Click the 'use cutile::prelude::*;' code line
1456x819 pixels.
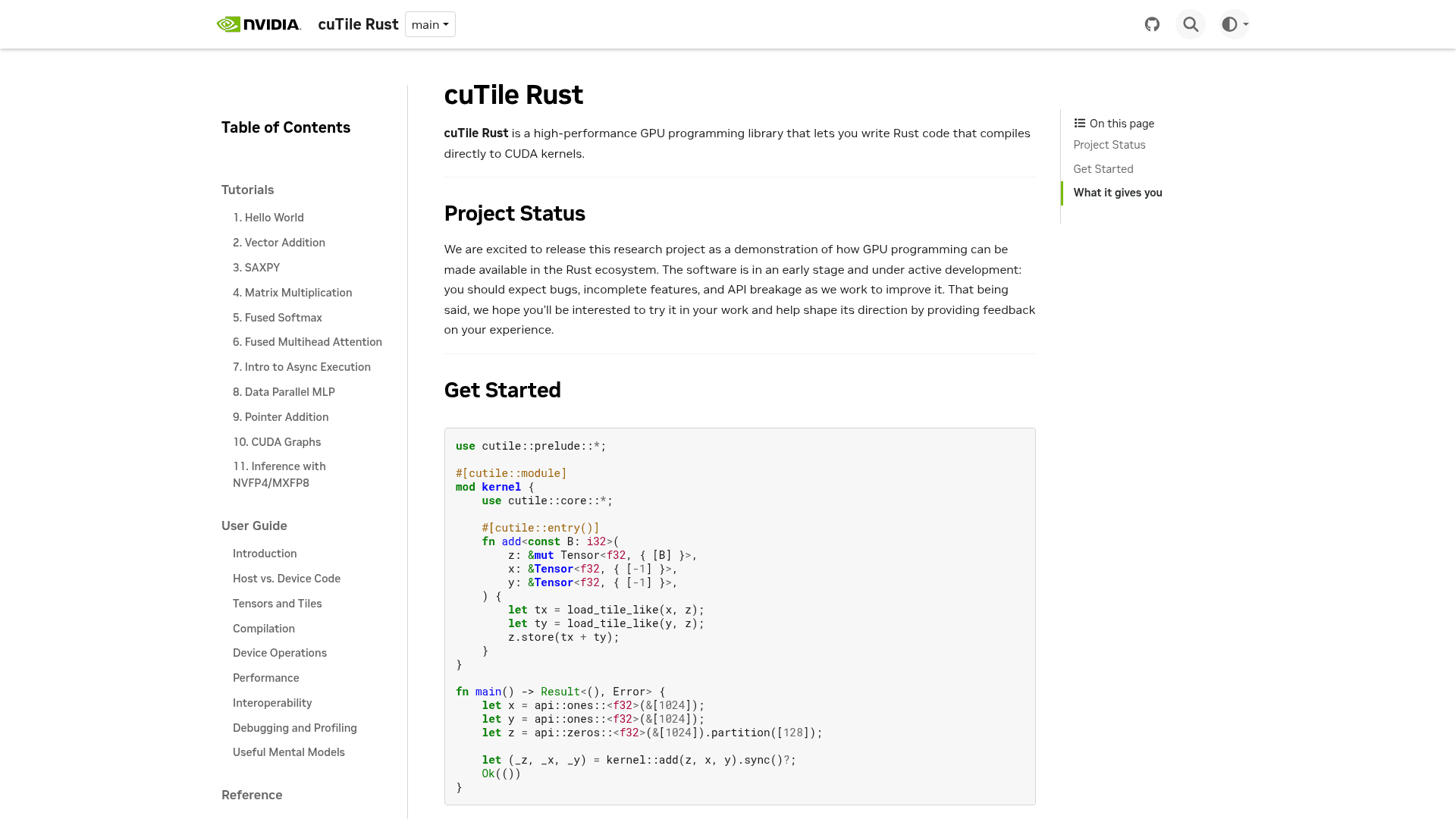[531, 446]
